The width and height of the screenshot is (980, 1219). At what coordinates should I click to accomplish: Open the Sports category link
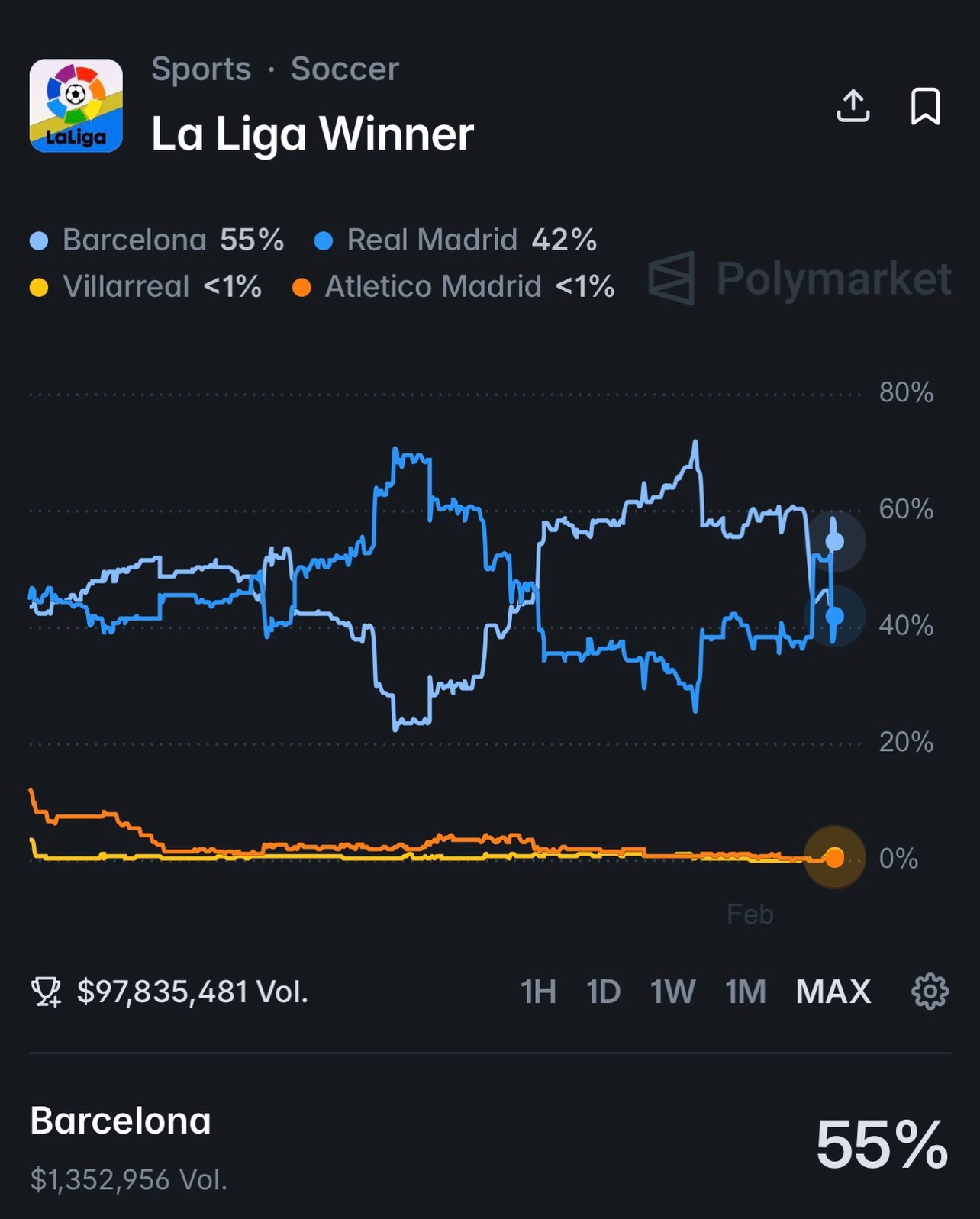[201, 69]
